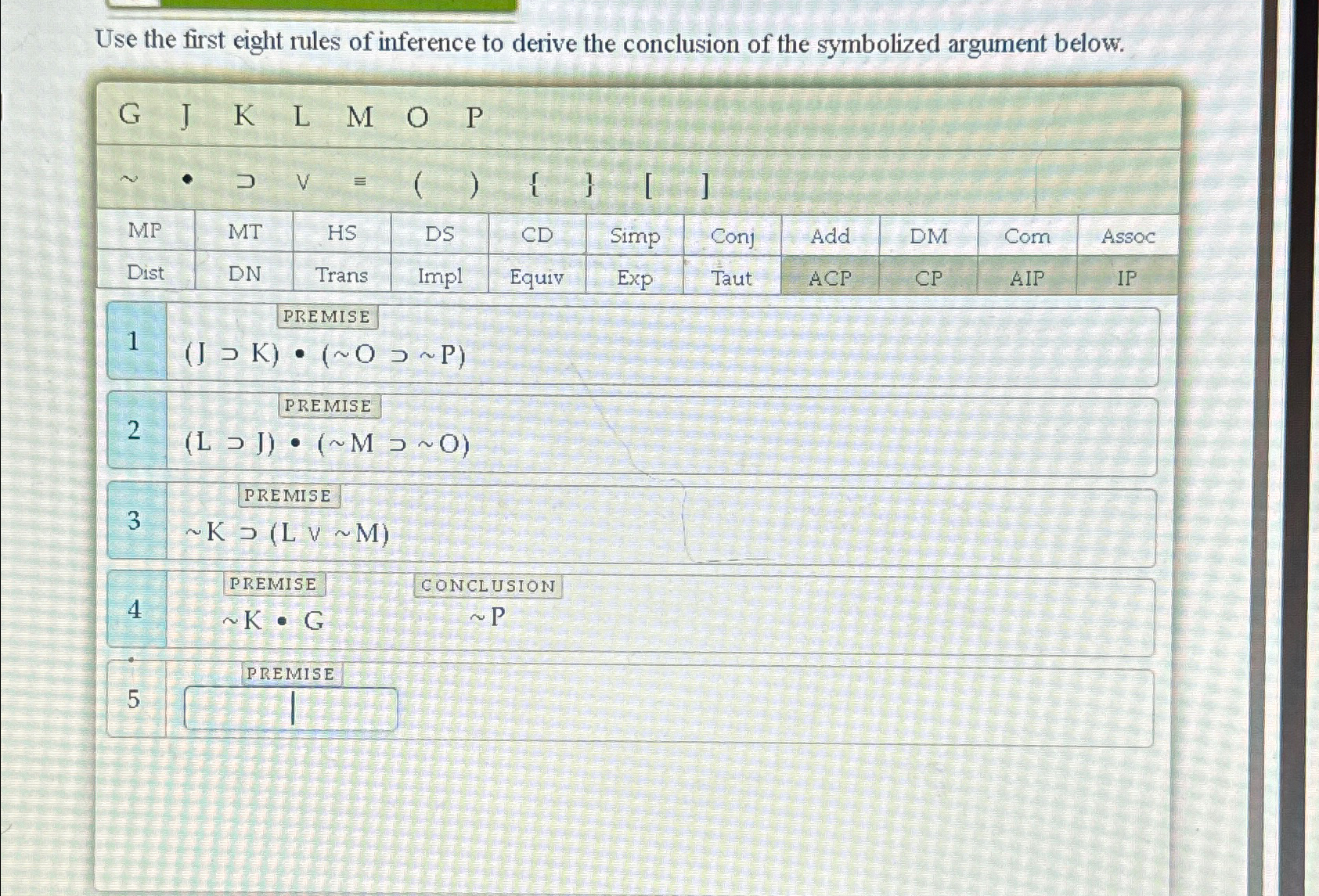Insert the letter O symbol
Image resolution: width=1319 pixels, height=896 pixels.
[417, 118]
